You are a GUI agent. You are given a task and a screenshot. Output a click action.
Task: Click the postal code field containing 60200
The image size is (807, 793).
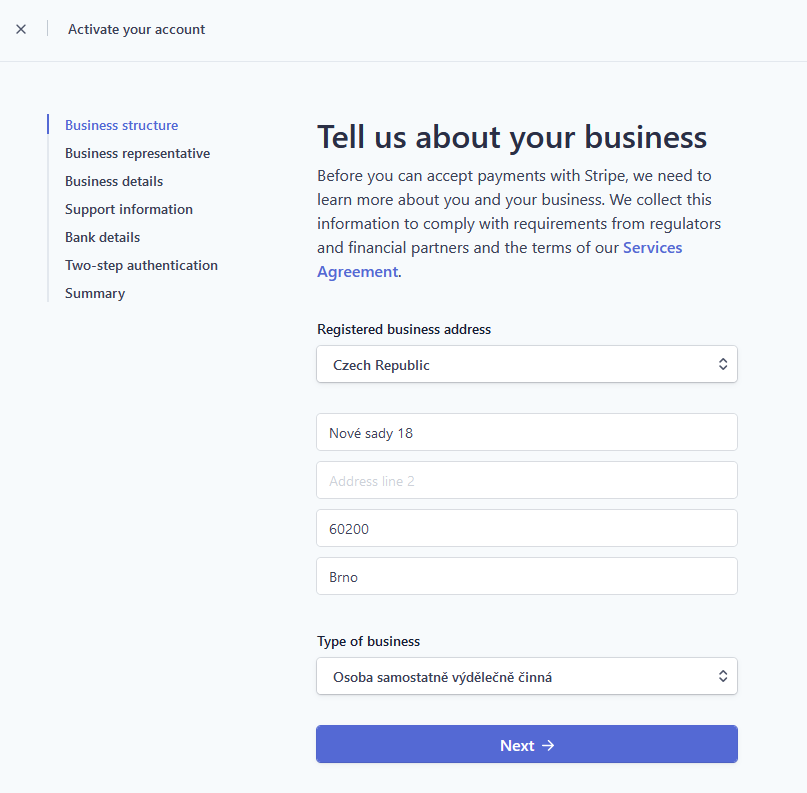pos(526,529)
